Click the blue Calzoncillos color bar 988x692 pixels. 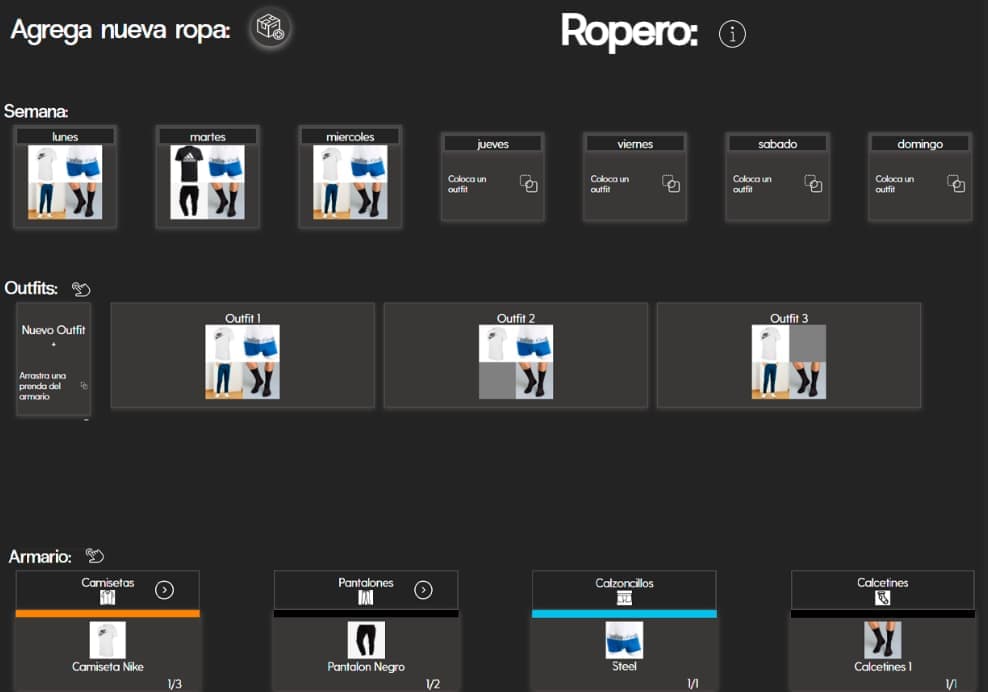624,613
